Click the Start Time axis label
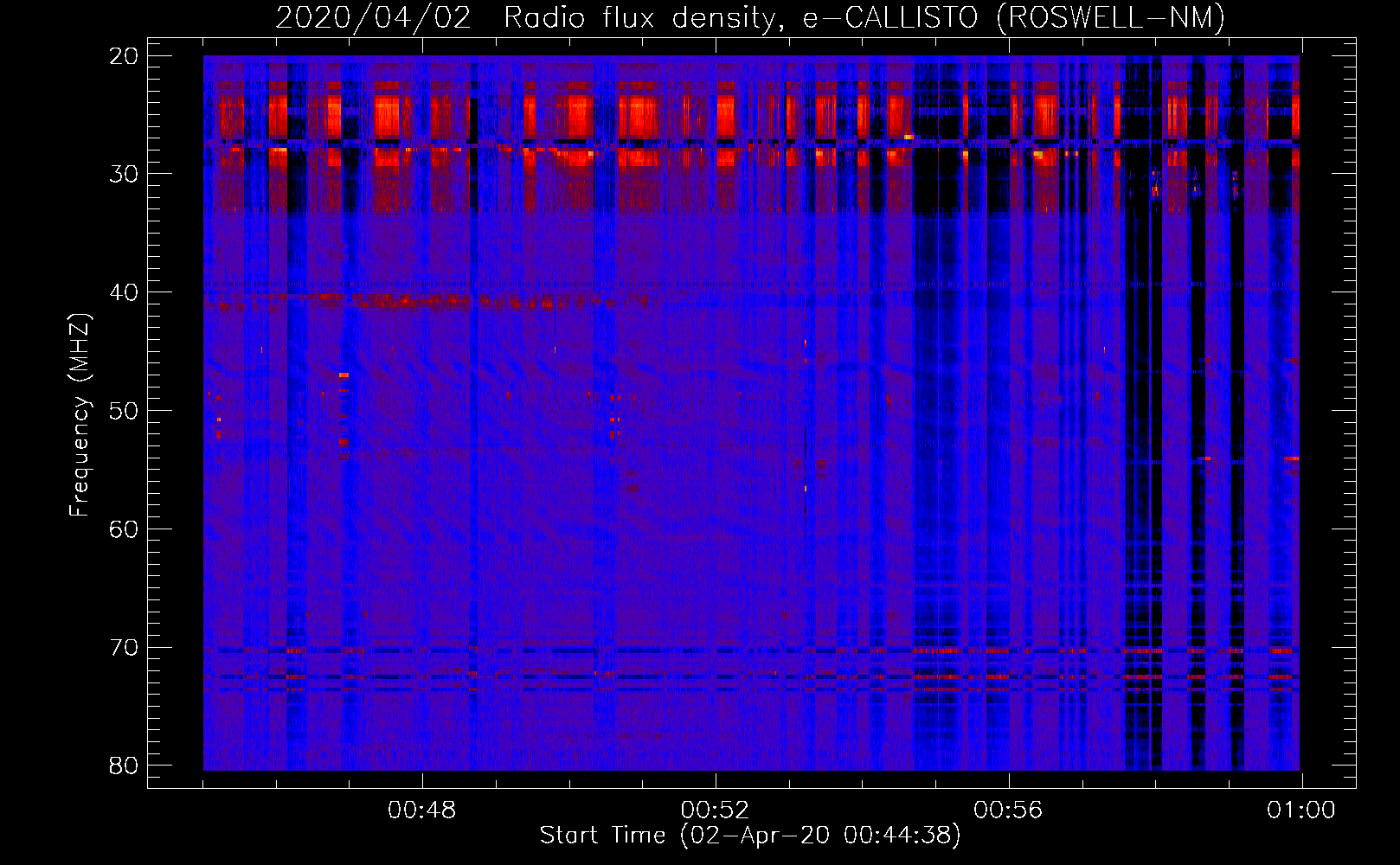Viewport: 1400px width, 865px height. [750, 836]
